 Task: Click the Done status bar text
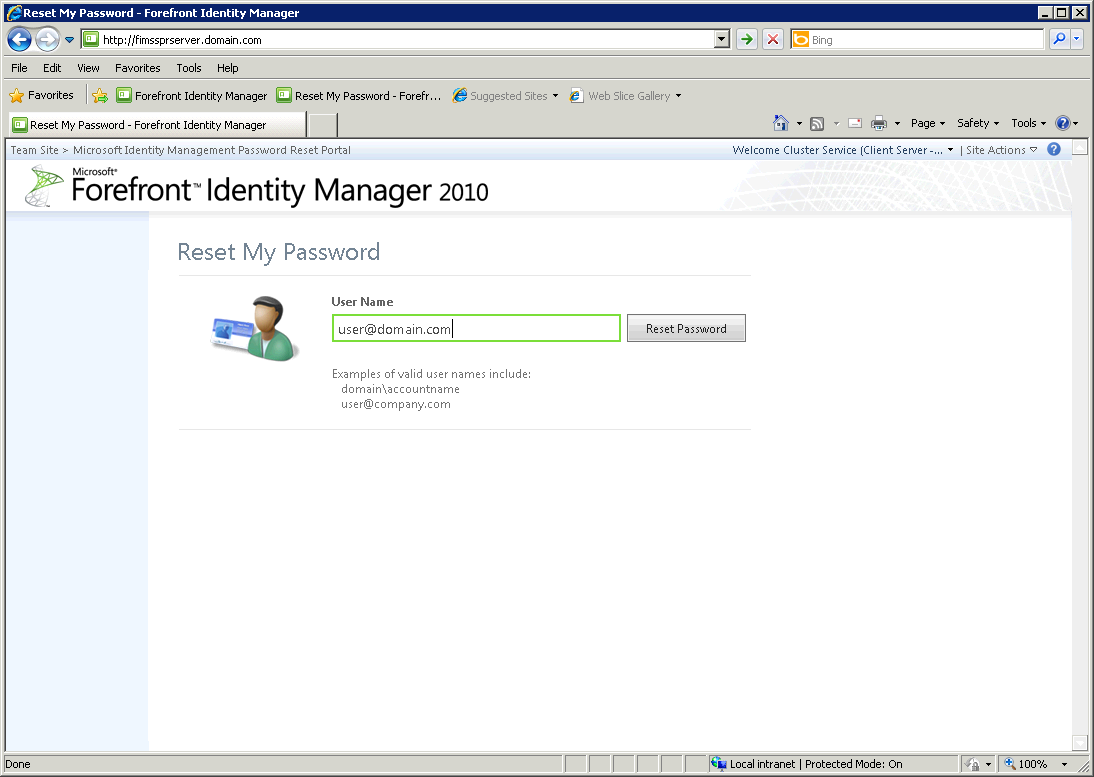17,764
